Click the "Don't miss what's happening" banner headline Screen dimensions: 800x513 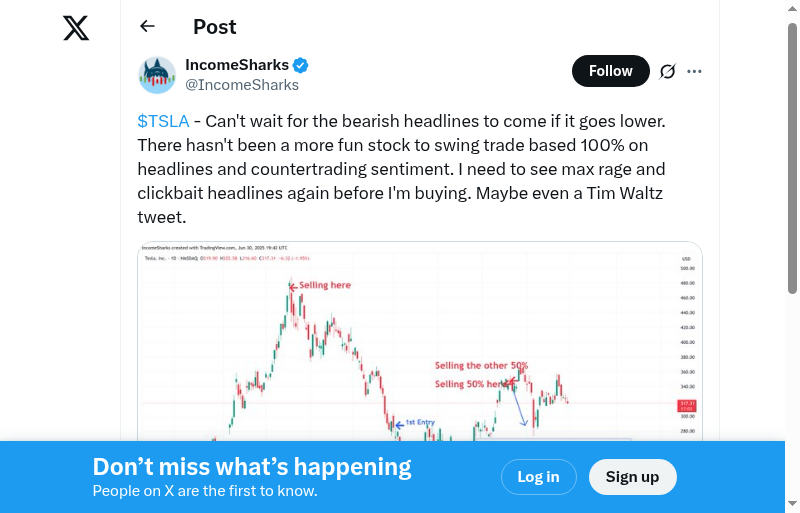coord(252,467)
